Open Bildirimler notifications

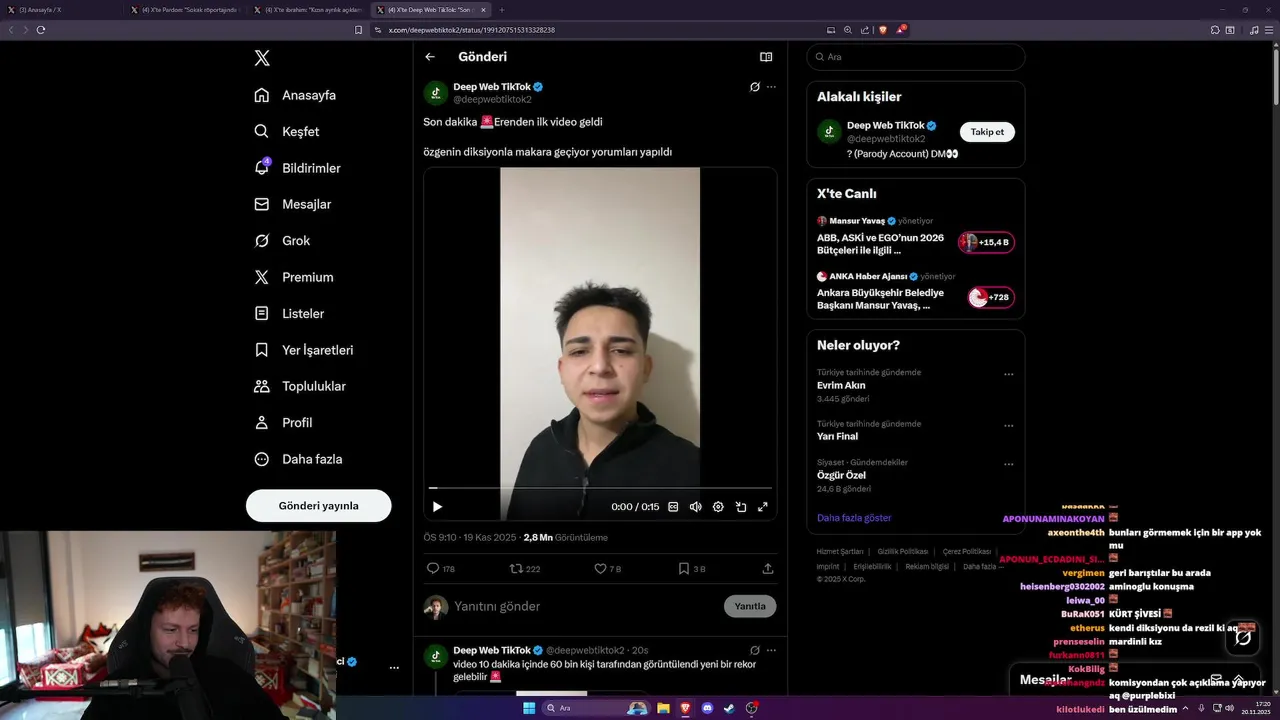(298, 168)
